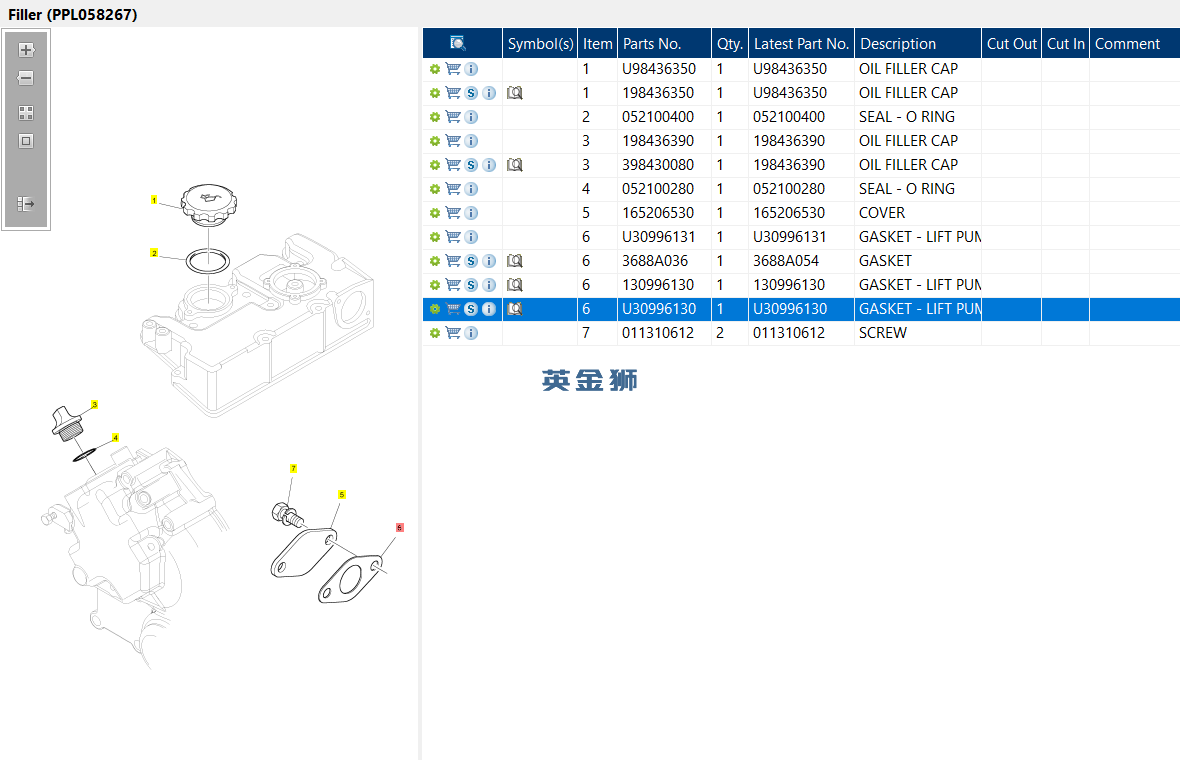Image resolution: width=1180 pixels, height=760 pixels.
Task: Open supersession S icon for part 3688A036
Action: click(471, 261)
